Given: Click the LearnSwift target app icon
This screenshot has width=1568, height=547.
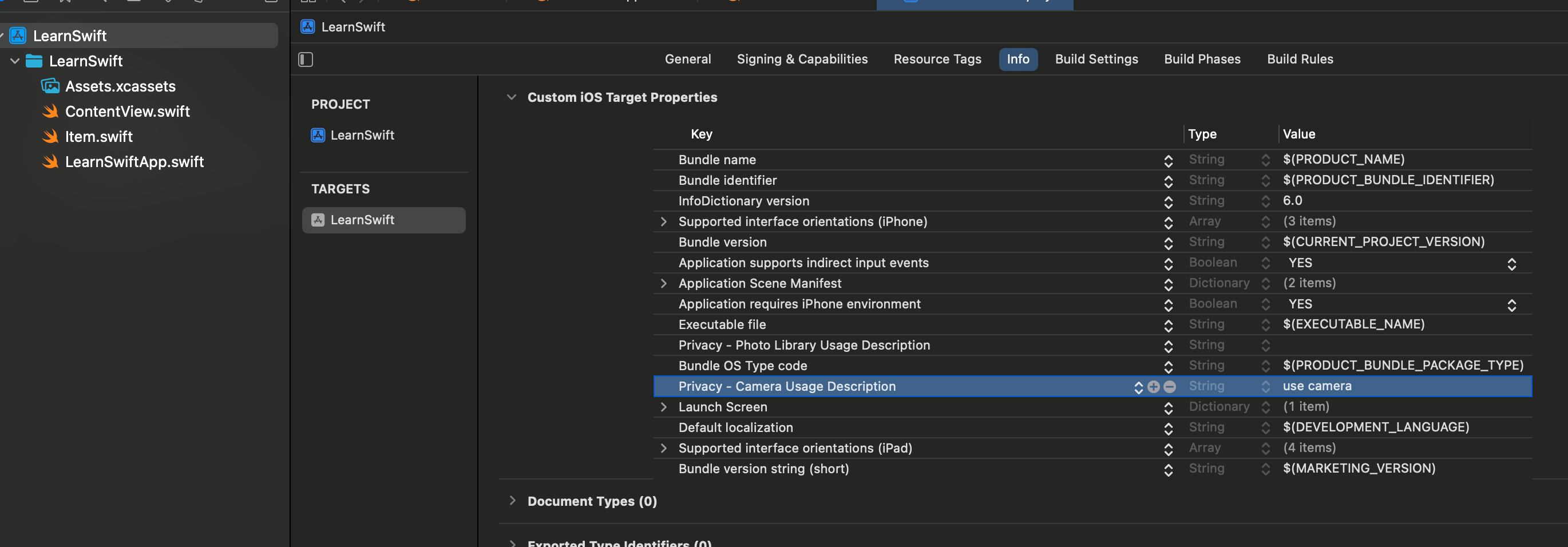Looking at the screenshot, I should [x=318, y=220].
